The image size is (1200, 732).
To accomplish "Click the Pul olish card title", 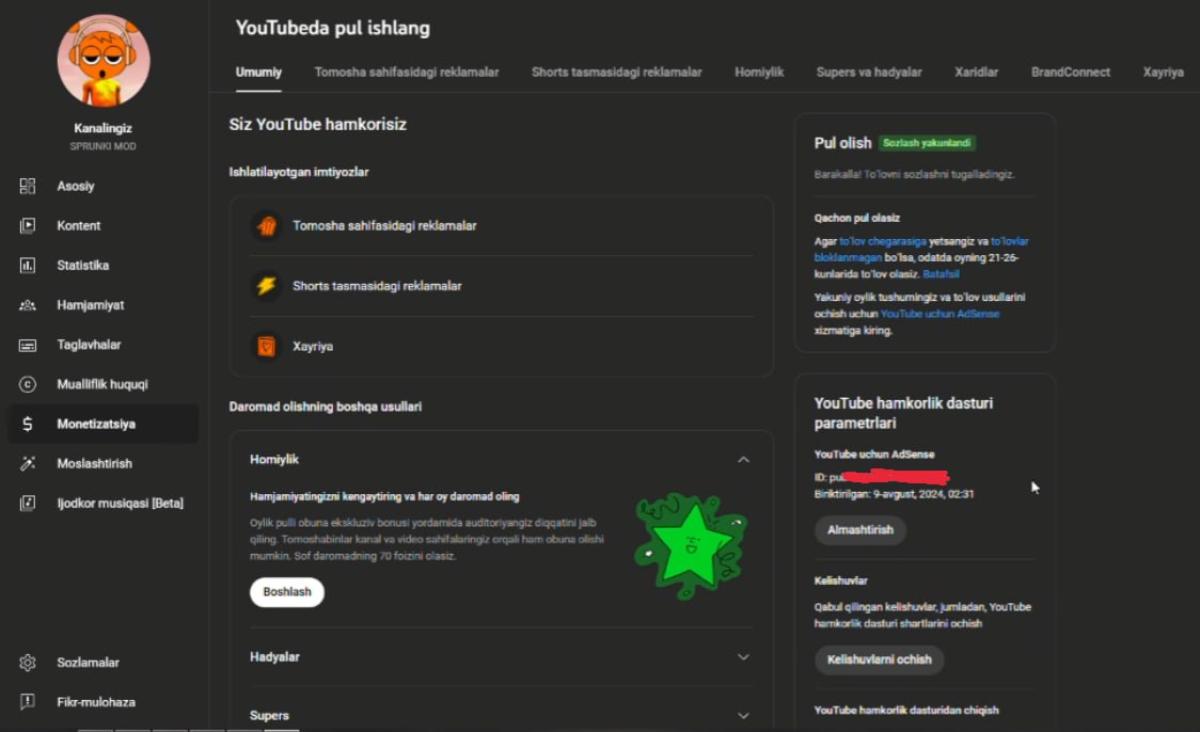I will click(x=843, y=143).
